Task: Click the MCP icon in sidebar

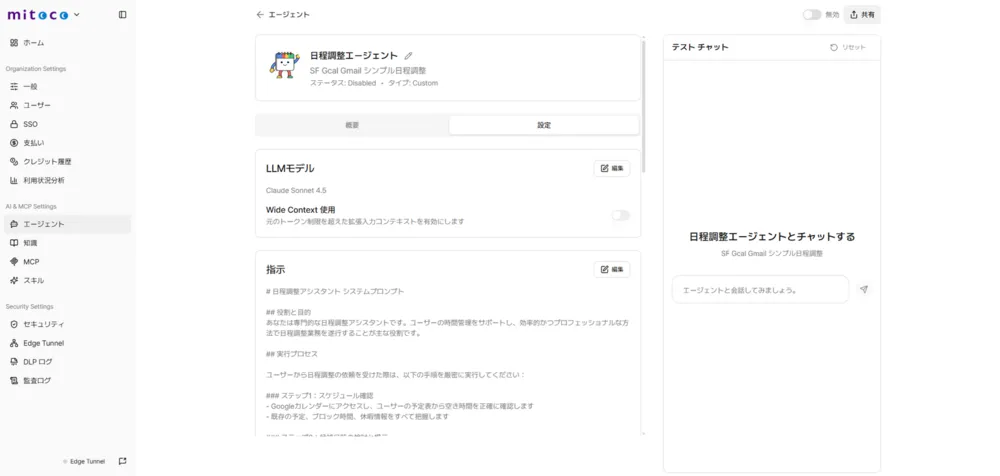Action: 14,262
